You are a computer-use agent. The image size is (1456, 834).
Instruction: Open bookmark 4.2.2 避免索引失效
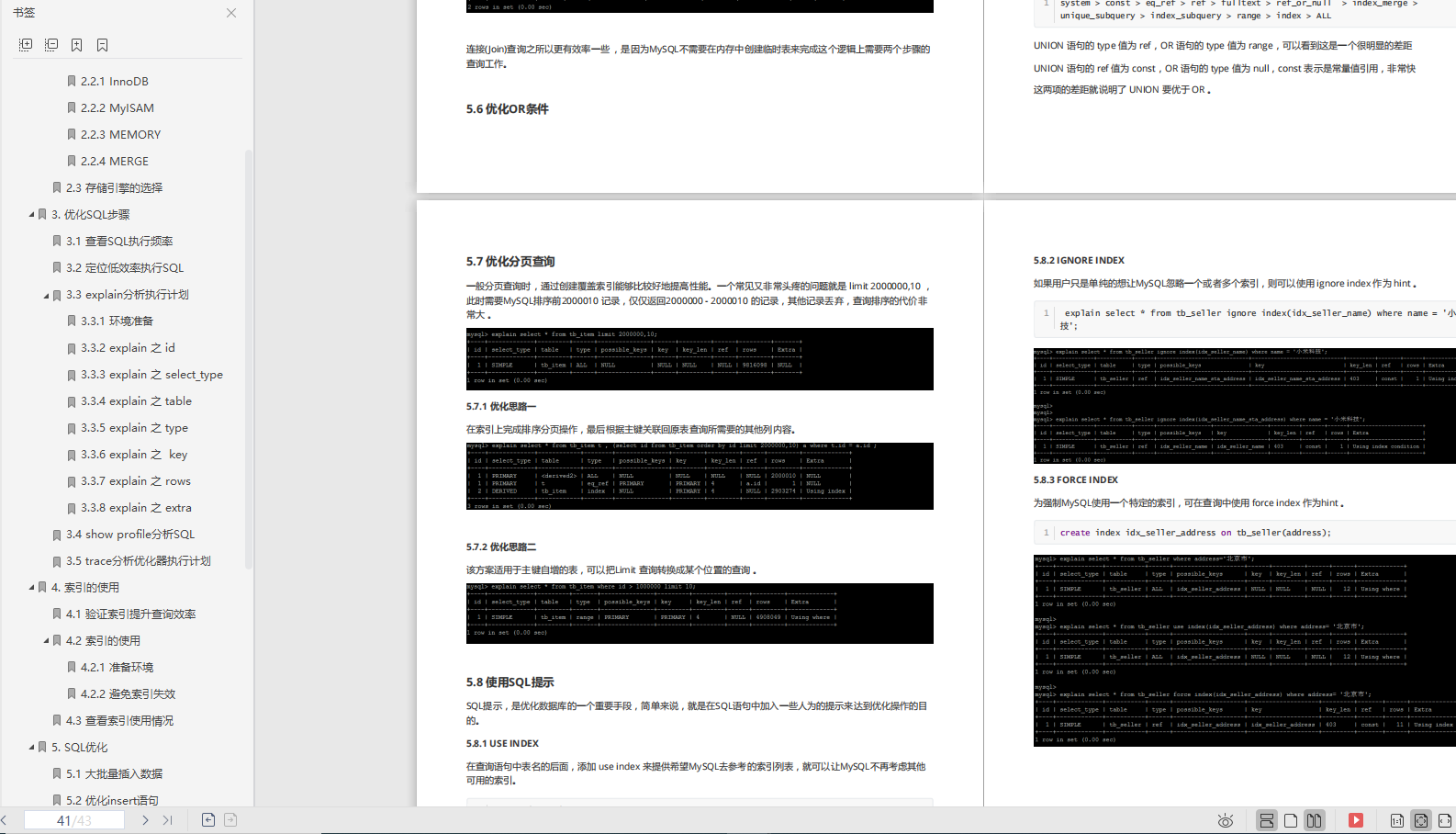pos(128,694)
